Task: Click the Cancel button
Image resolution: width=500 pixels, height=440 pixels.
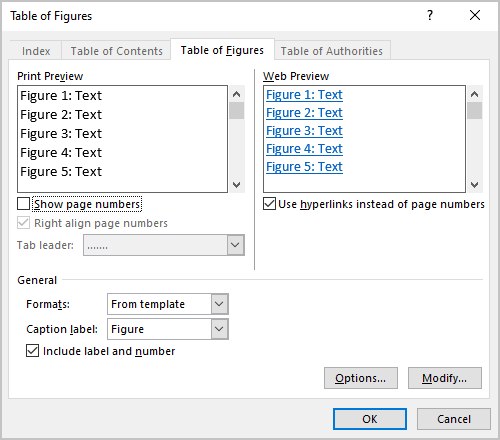Action: pos(454,419)
